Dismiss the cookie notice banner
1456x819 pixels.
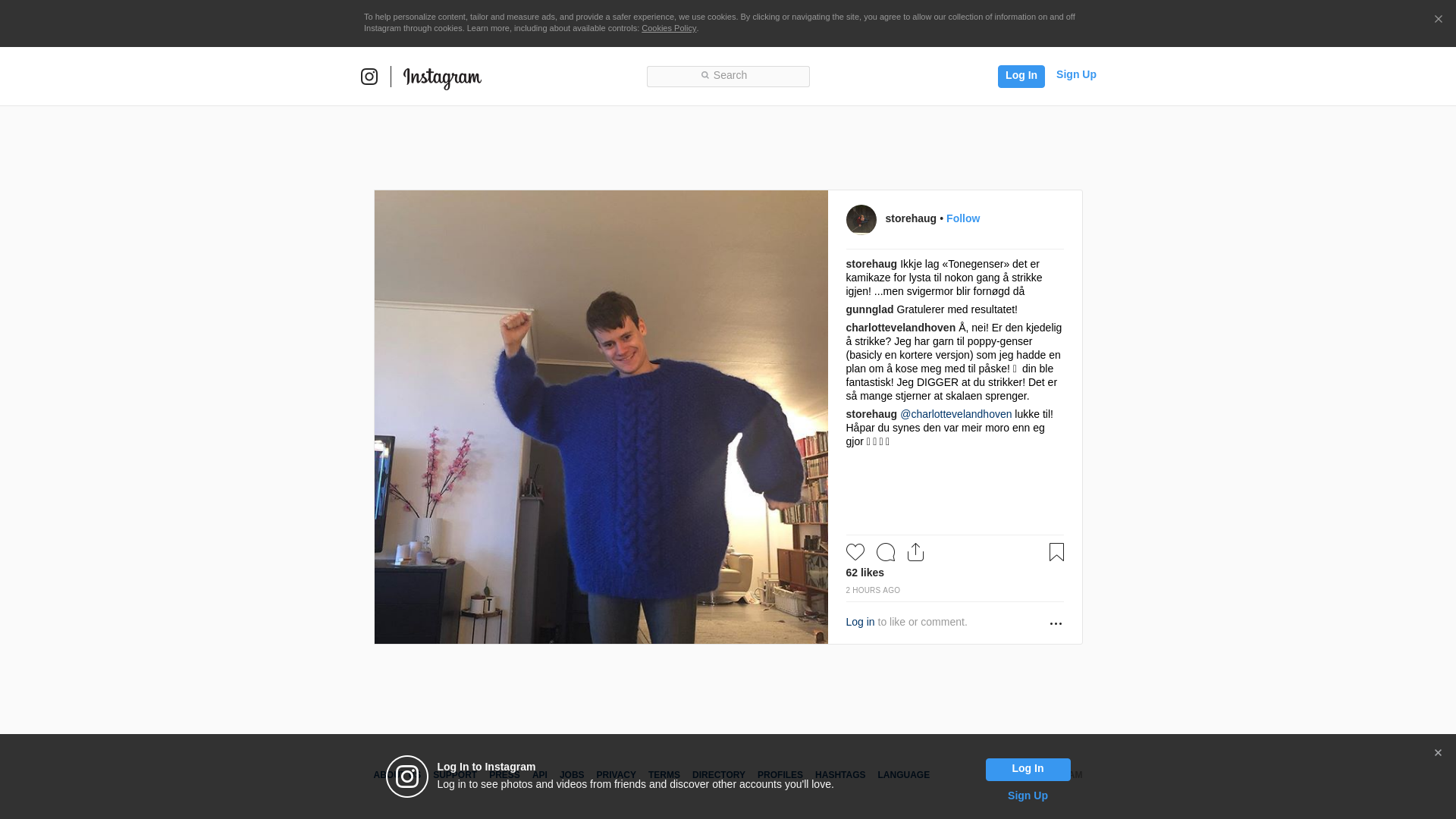pyautogui.click(x=1438, y=20)
